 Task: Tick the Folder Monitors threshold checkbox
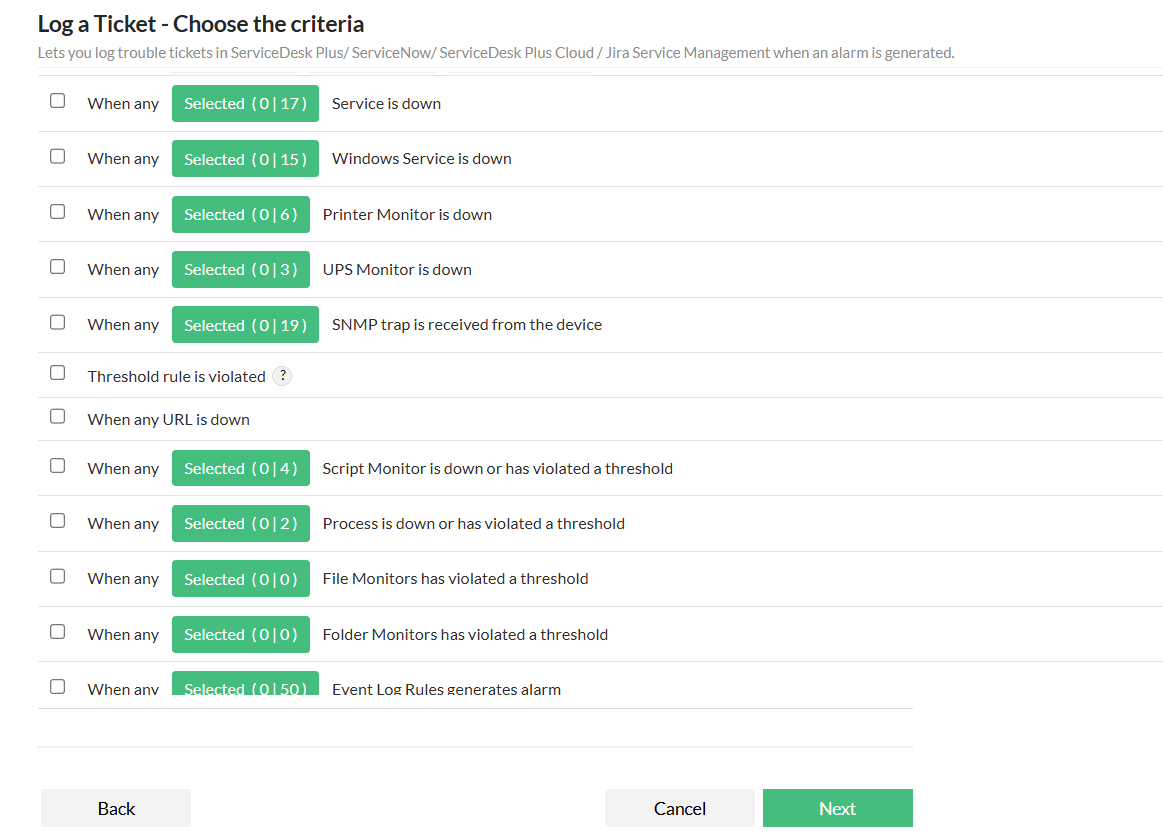click(x=58, y=632)
